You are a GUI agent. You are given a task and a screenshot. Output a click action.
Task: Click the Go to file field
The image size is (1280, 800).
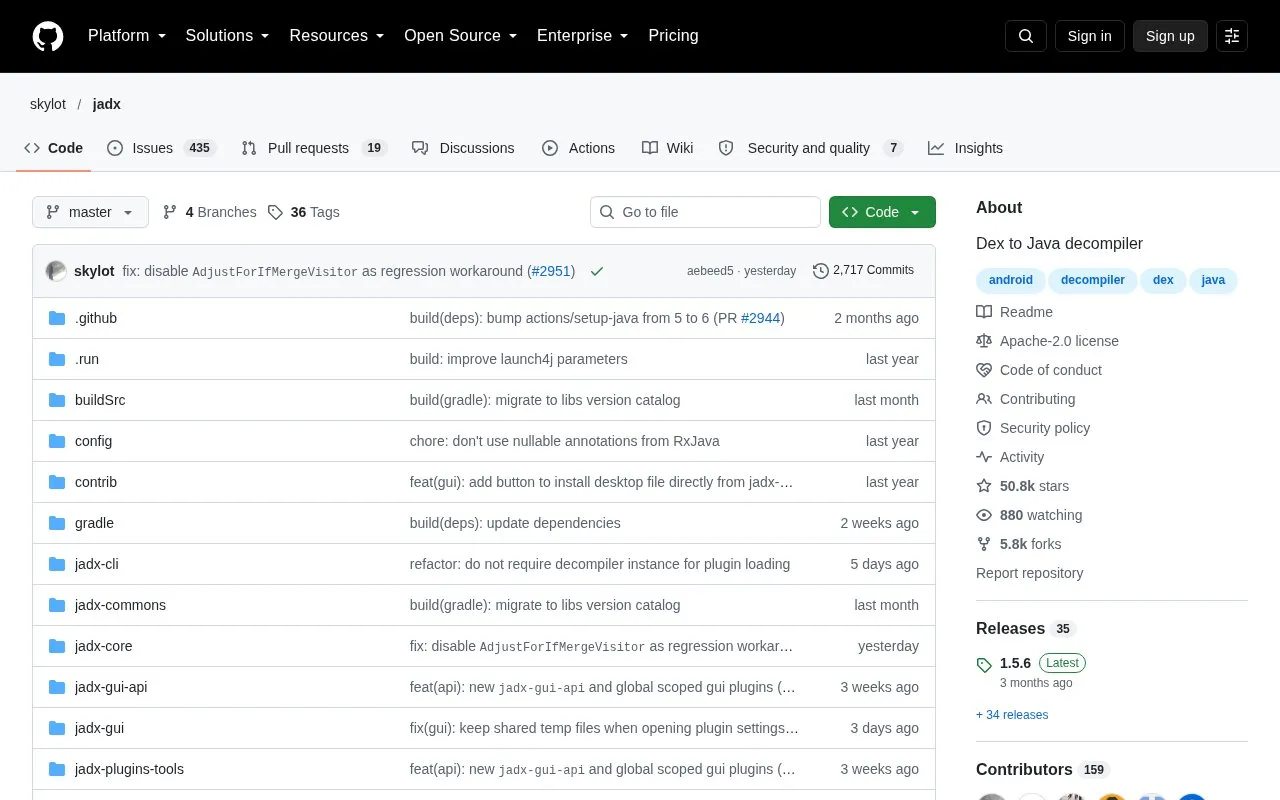click(705, 212)
